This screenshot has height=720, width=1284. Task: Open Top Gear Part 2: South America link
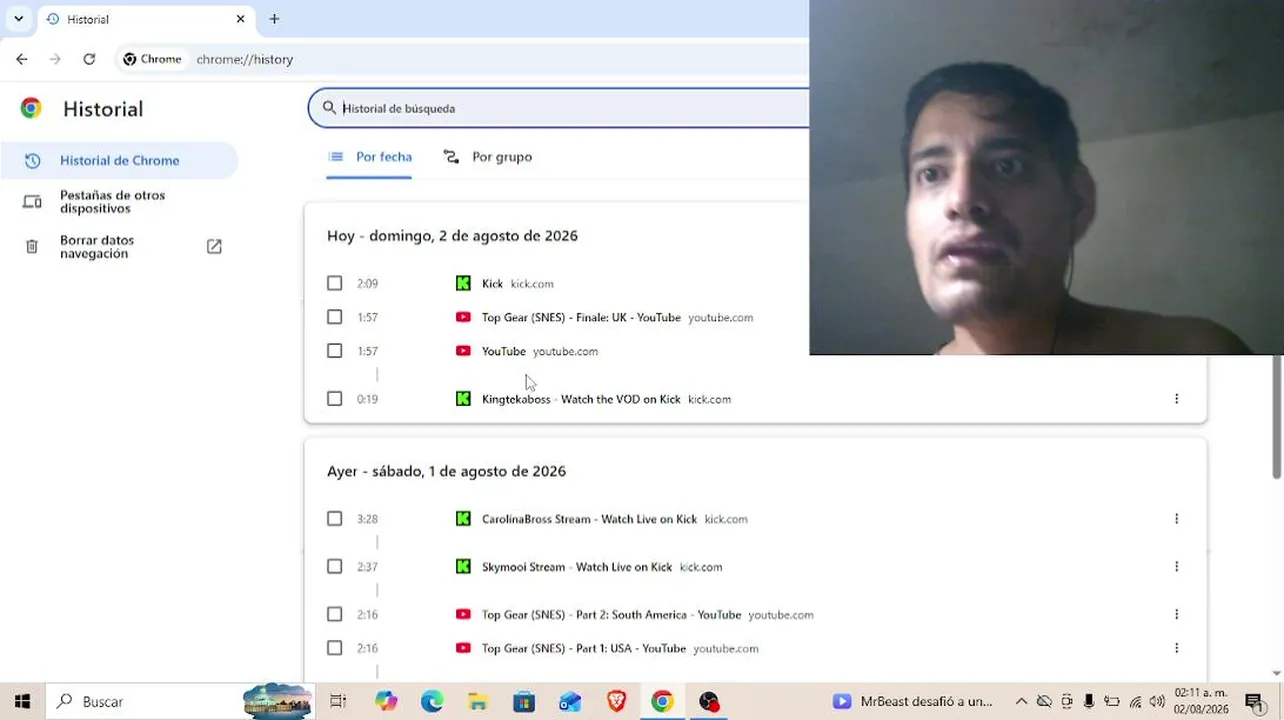tap(611, 615)
